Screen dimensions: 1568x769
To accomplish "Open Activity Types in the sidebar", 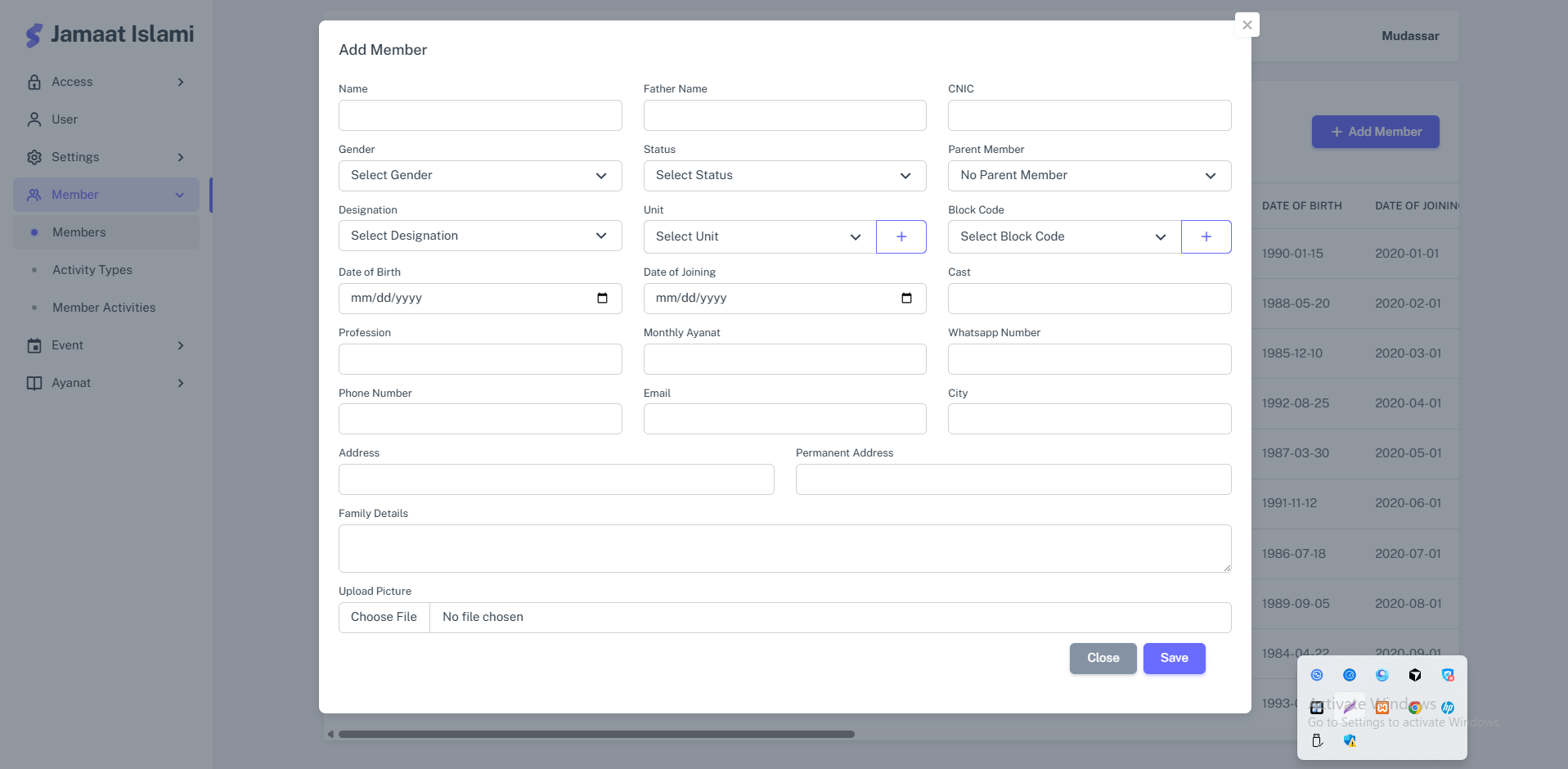I will point(92,270).
